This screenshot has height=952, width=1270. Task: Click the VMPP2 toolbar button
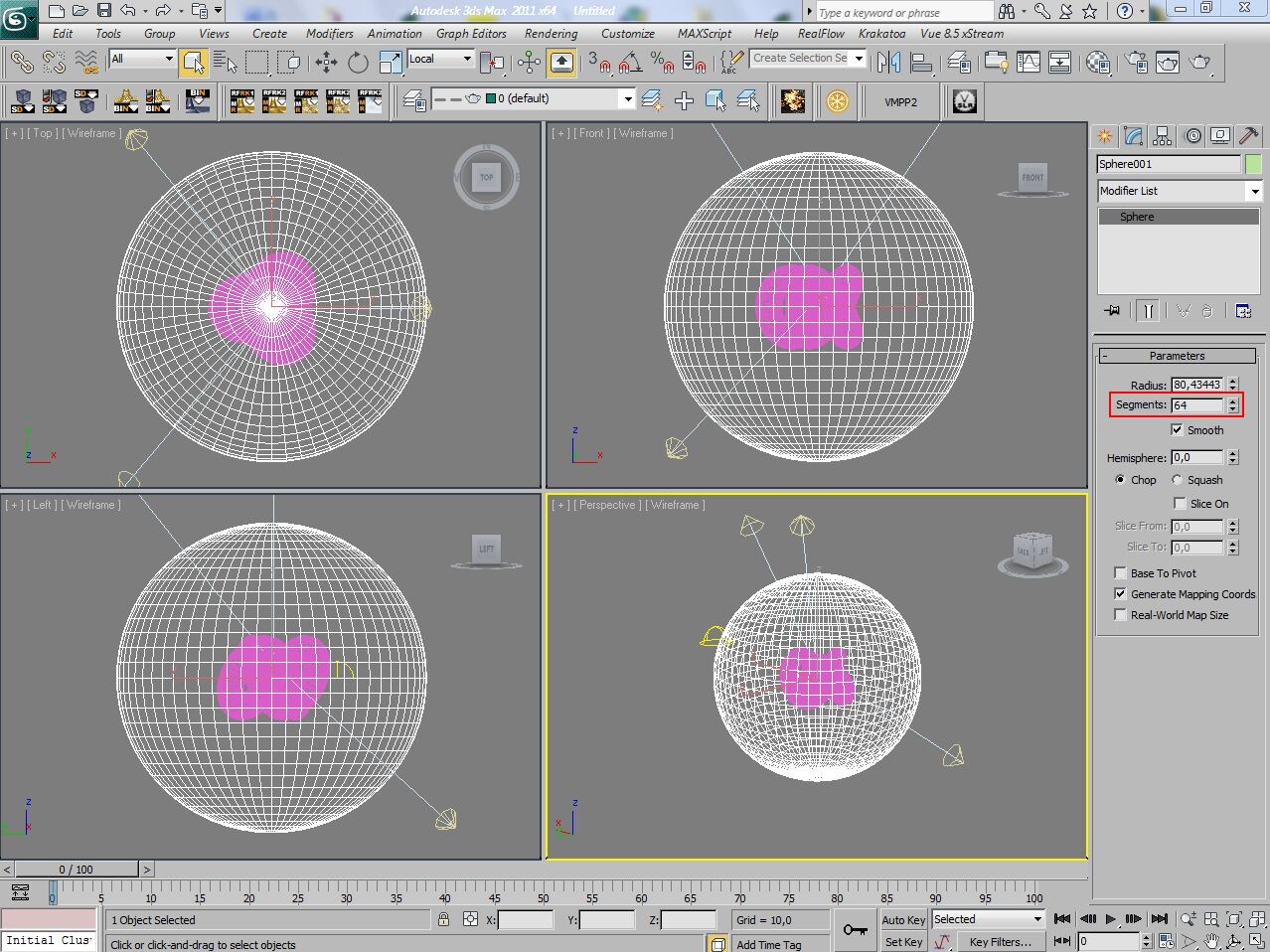pyautogui.click(x=900, y=102)
